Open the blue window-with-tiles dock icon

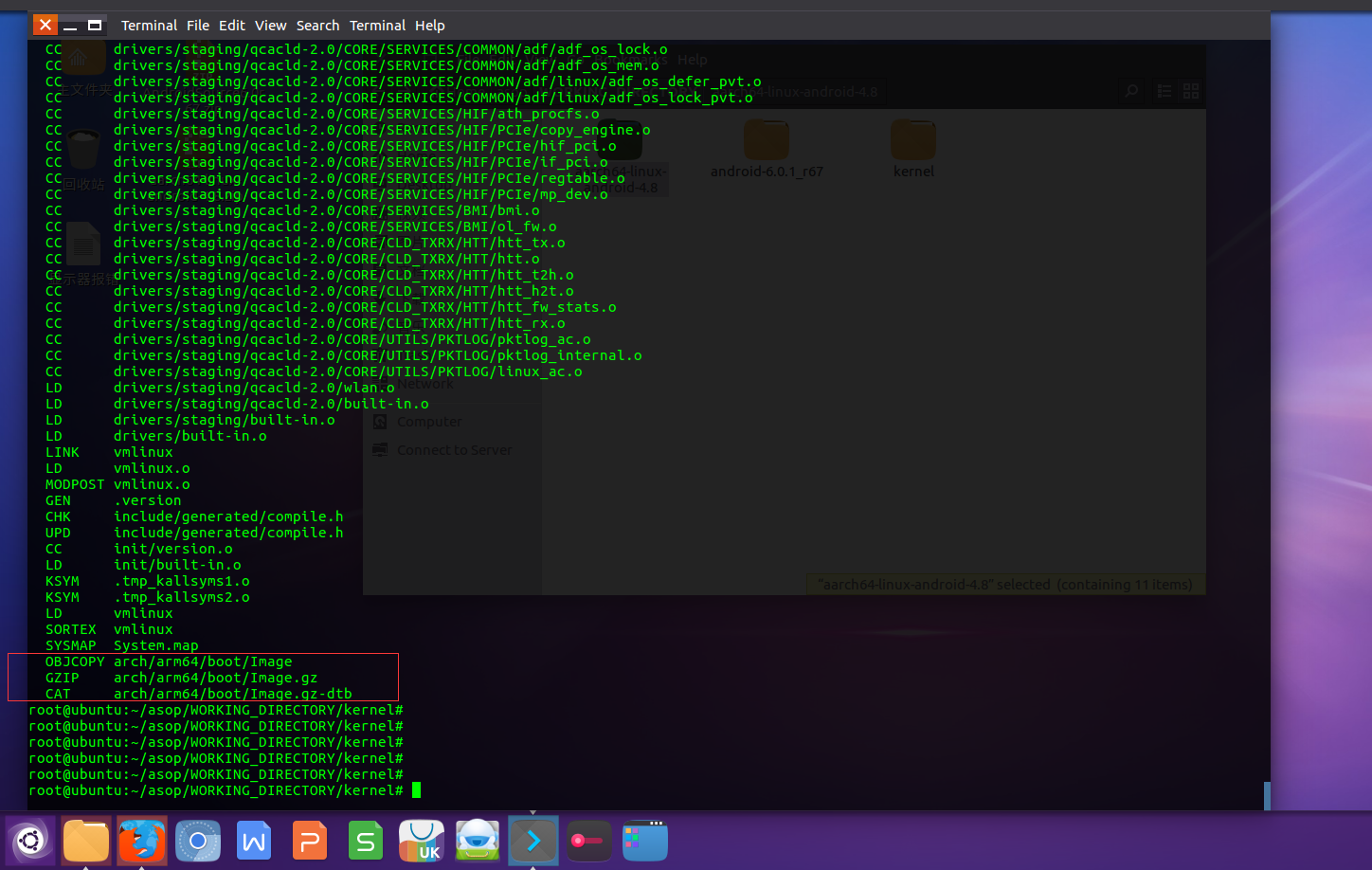pos(645,841)
